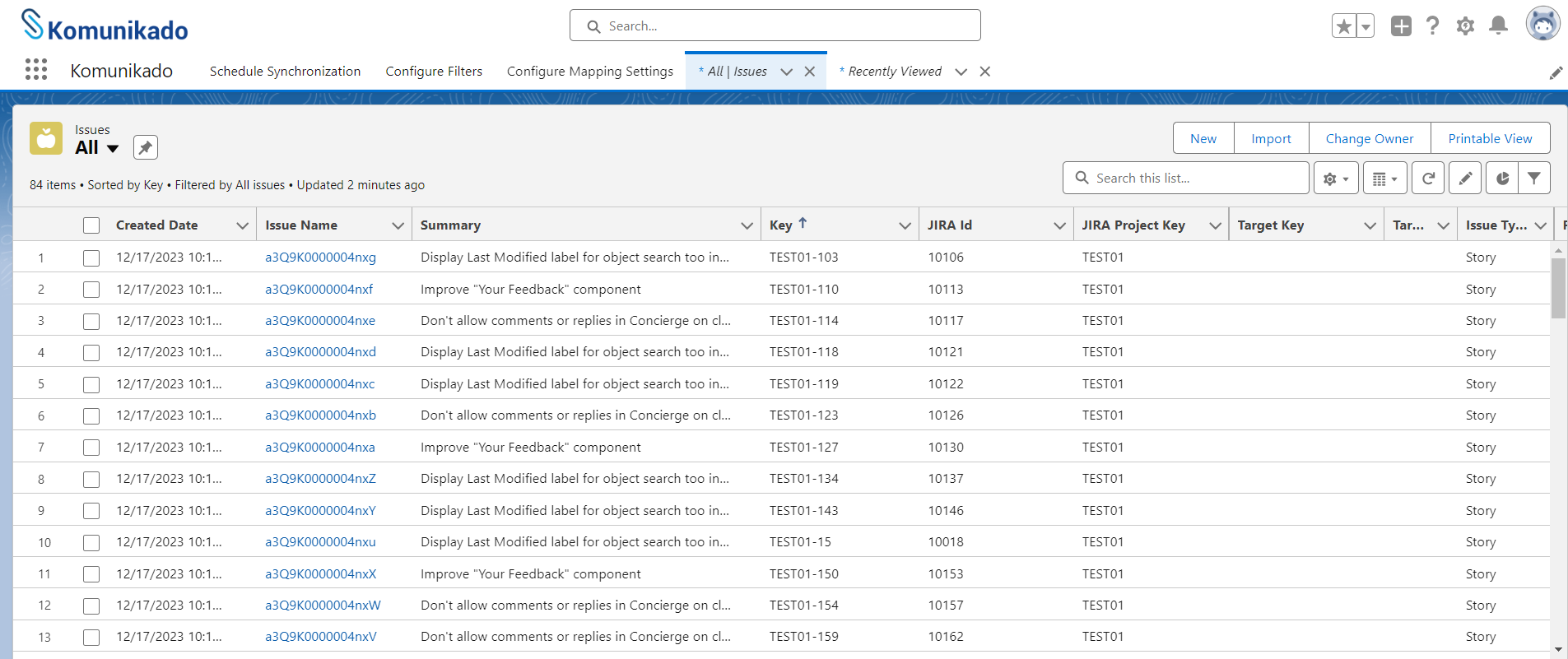Screen dimensions: 1568x659
Task: Go to Configure Filters tab
Action: point(434,72)
